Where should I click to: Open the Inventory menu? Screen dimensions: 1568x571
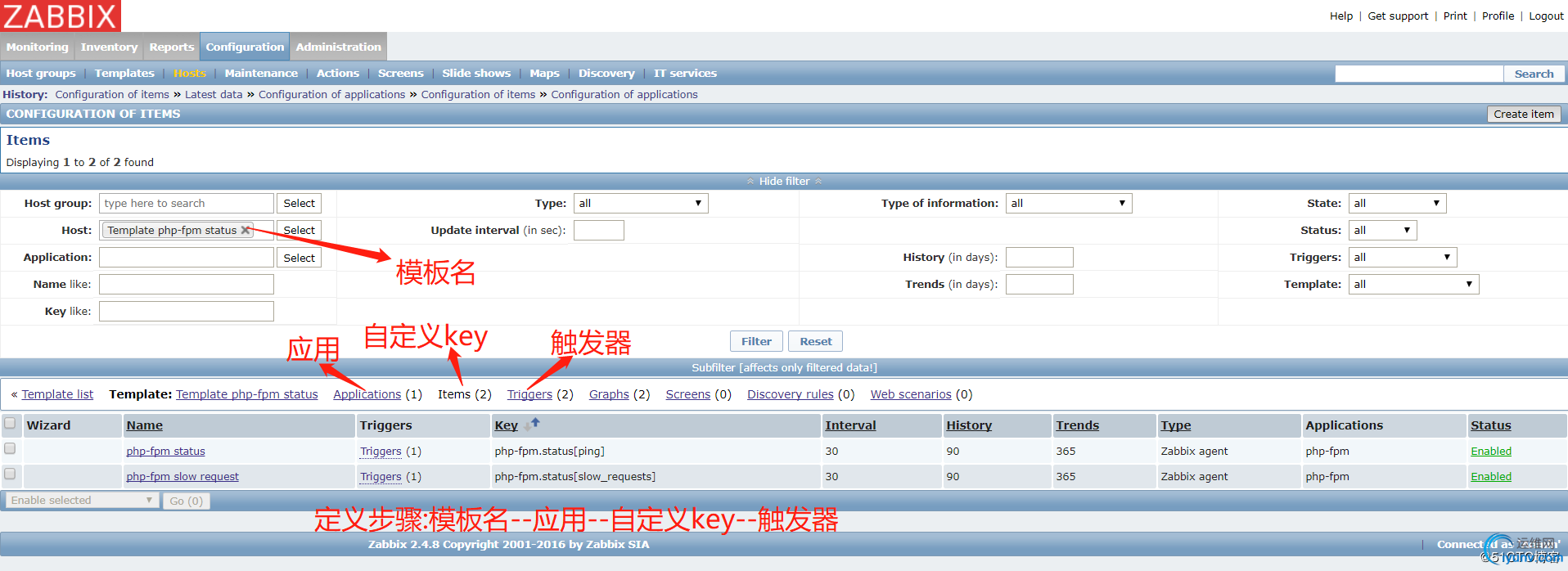click(x=109, y=47)
